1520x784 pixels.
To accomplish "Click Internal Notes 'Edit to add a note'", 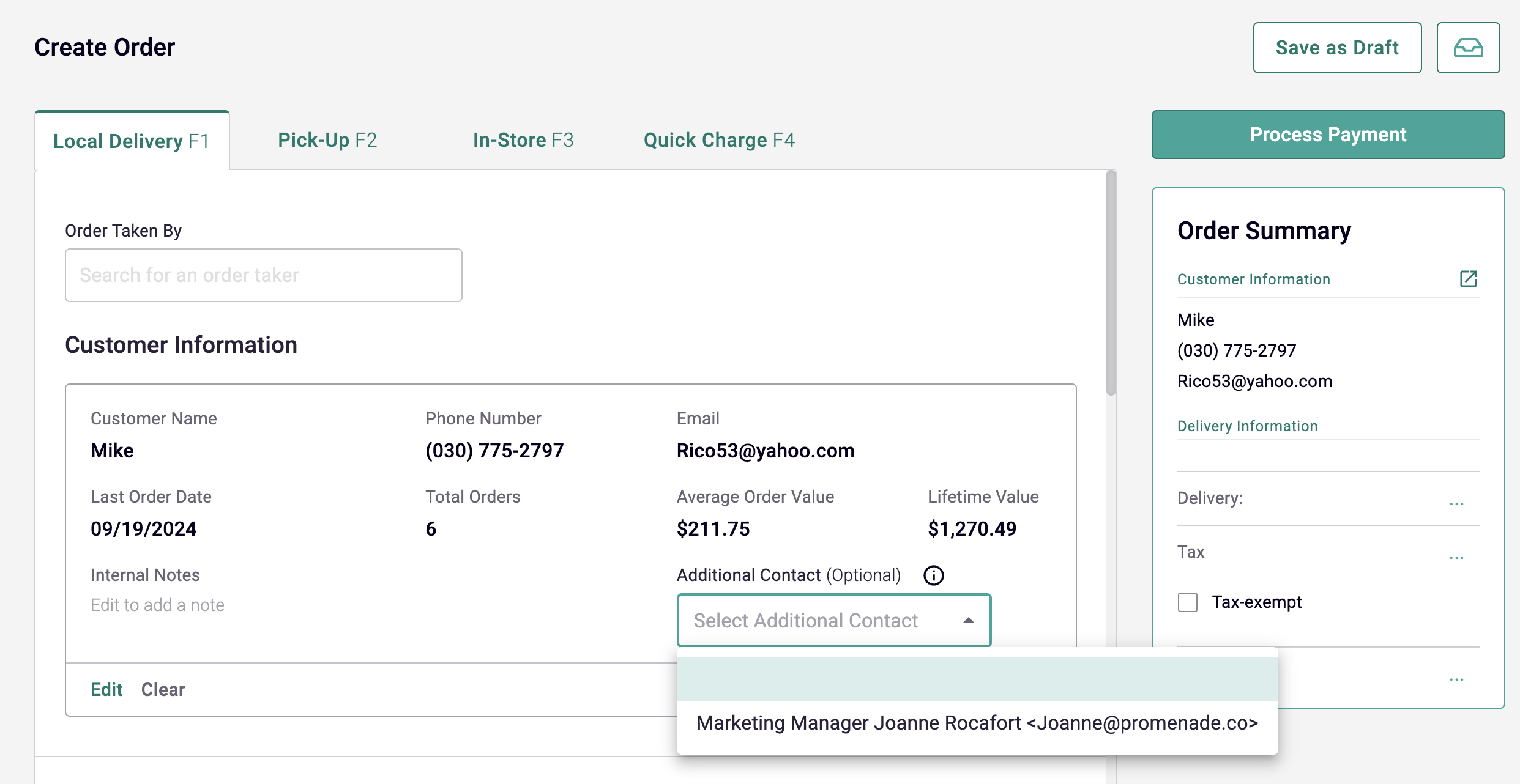I will [157, 605].
